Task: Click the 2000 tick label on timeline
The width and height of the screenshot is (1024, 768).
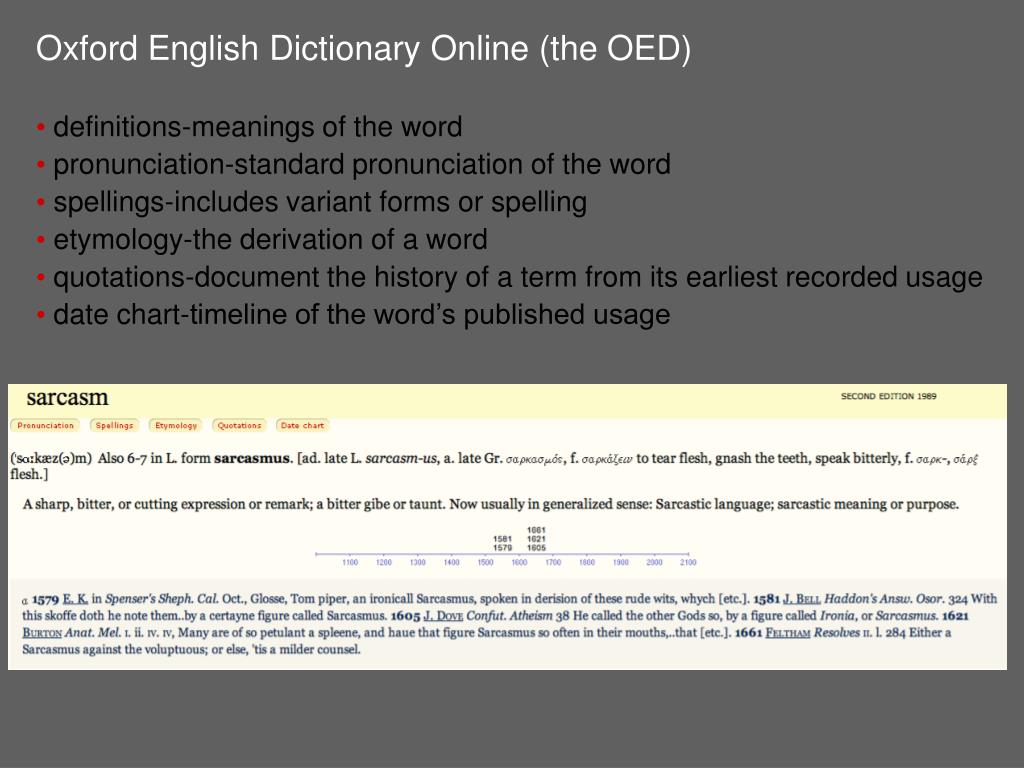Action: pos(654,562)
